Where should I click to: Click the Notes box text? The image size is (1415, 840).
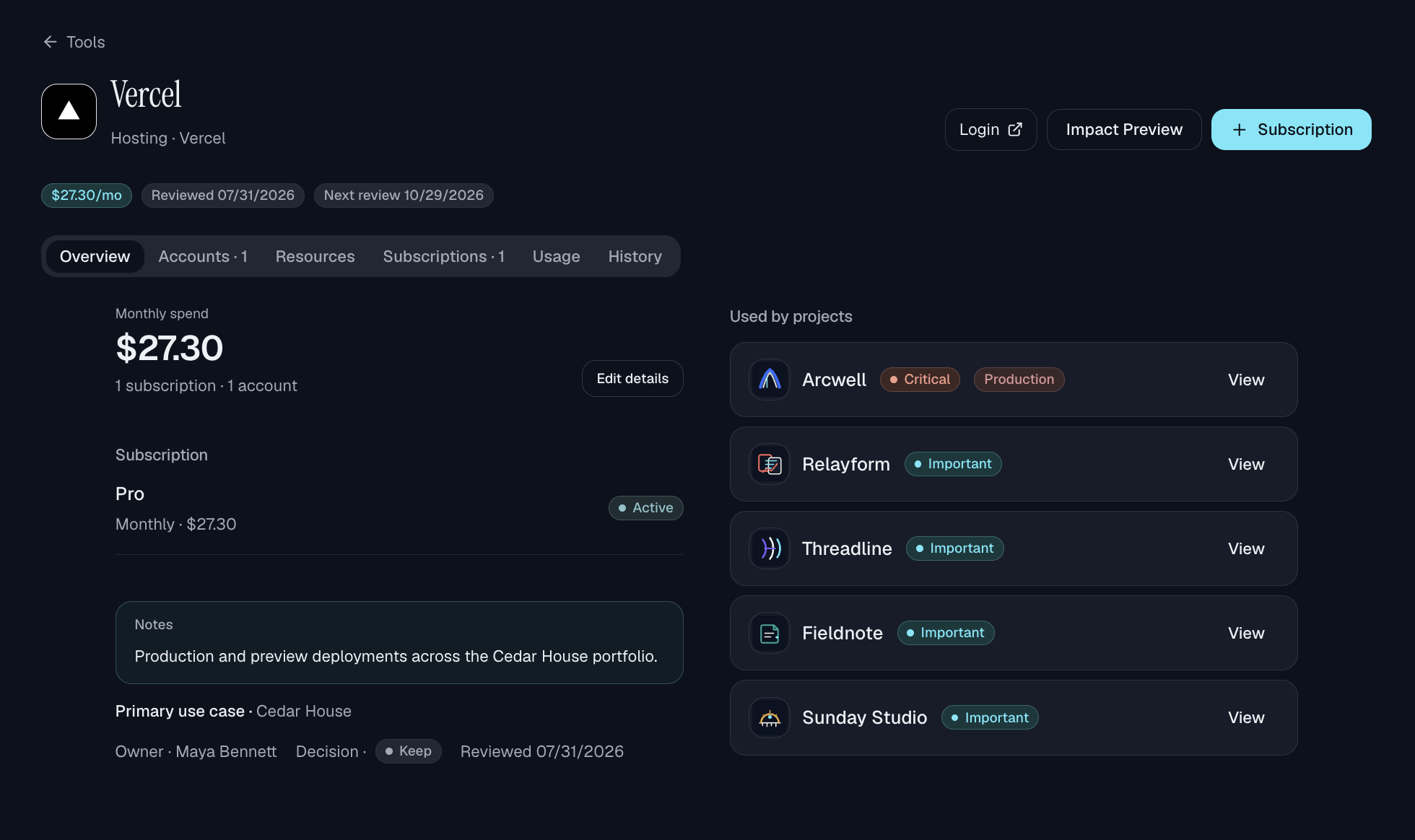pyautogui.click(x=396, y=656)
